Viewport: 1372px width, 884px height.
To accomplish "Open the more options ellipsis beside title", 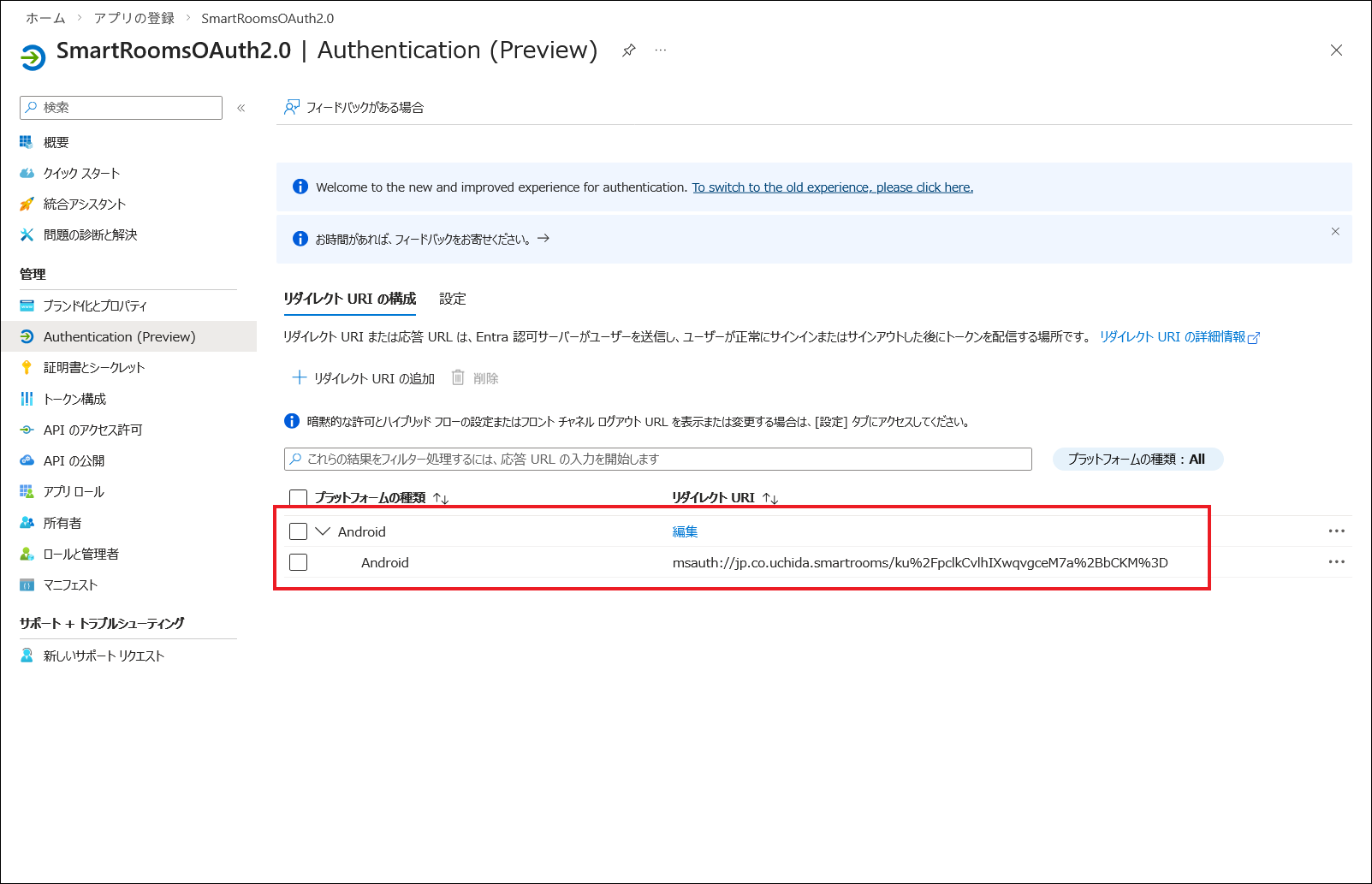I will [661, 50].
